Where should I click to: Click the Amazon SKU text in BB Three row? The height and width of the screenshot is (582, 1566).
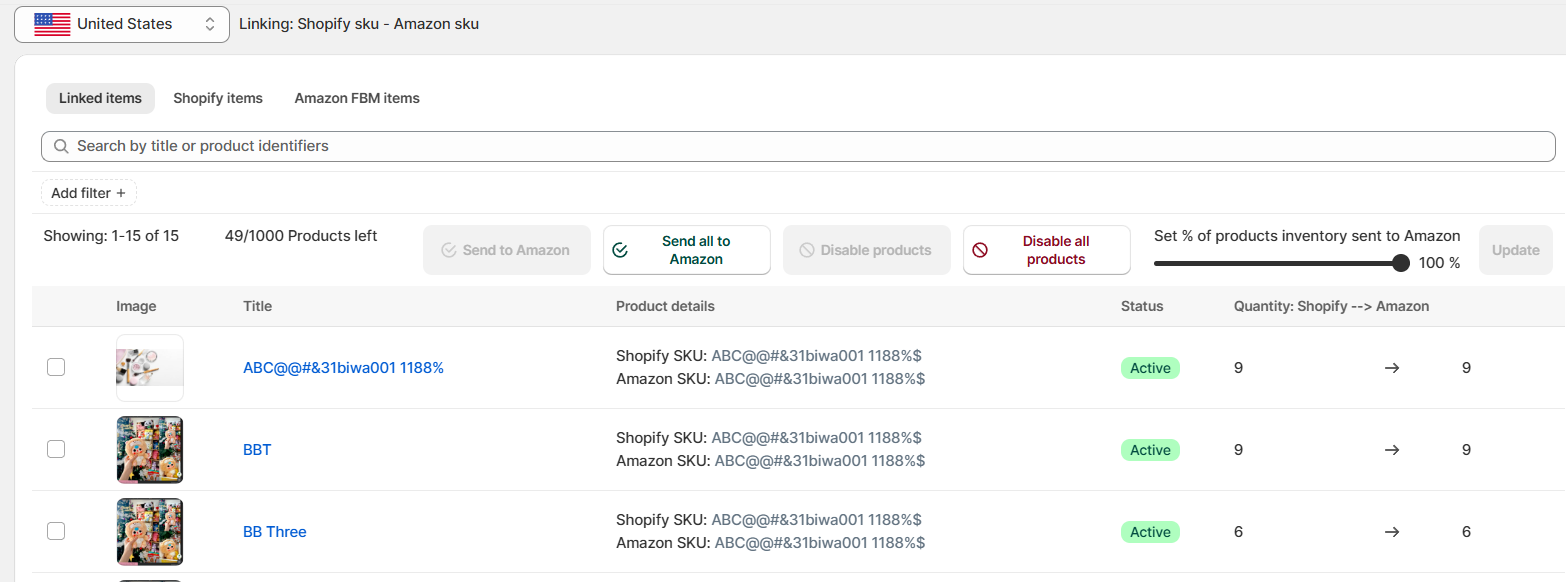click(770, 543)
